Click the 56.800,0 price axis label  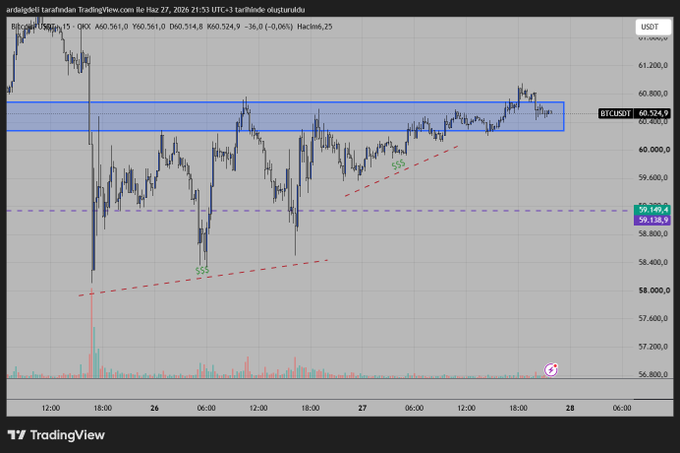653,374
